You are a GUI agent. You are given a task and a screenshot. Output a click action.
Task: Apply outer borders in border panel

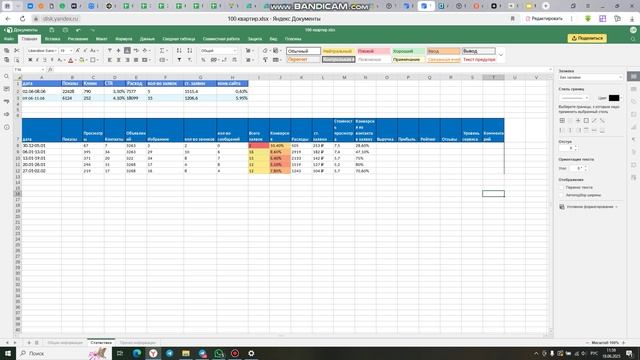(586, 120)
